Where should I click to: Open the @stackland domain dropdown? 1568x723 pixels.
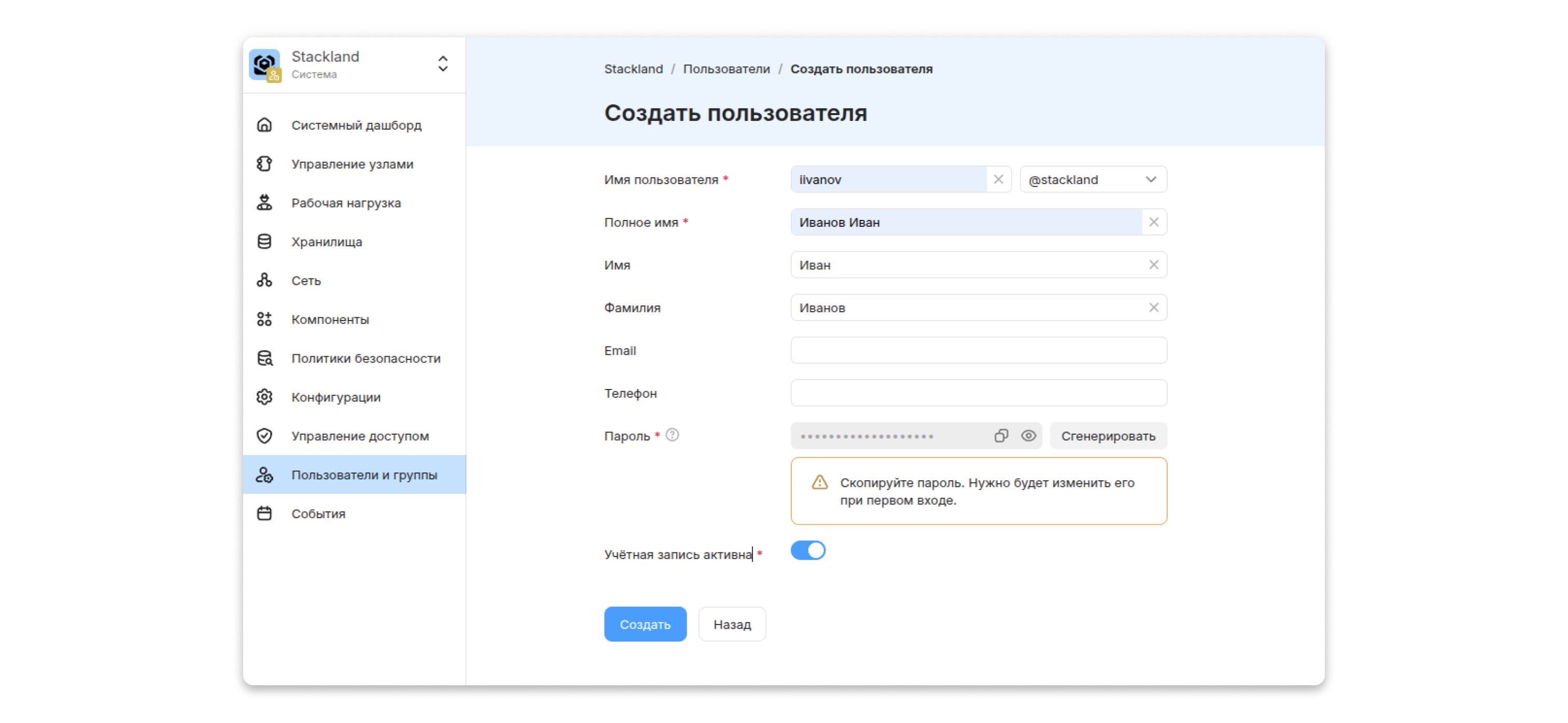[1093, 179]
